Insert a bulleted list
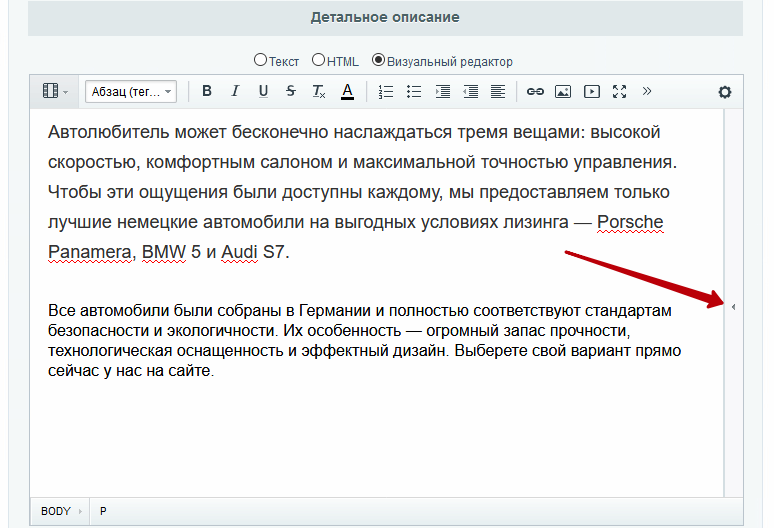 click(414, 92)
